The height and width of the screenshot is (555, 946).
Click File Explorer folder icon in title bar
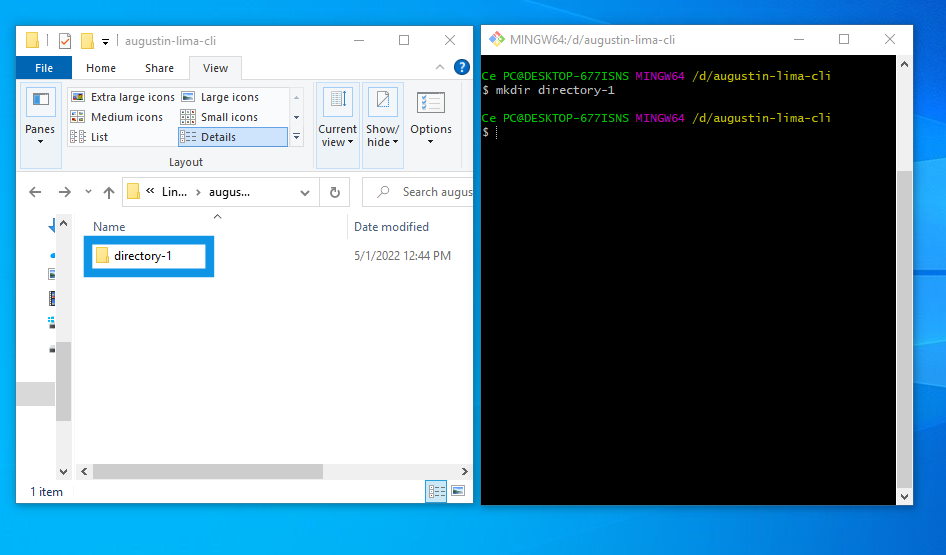coord(33,40)
